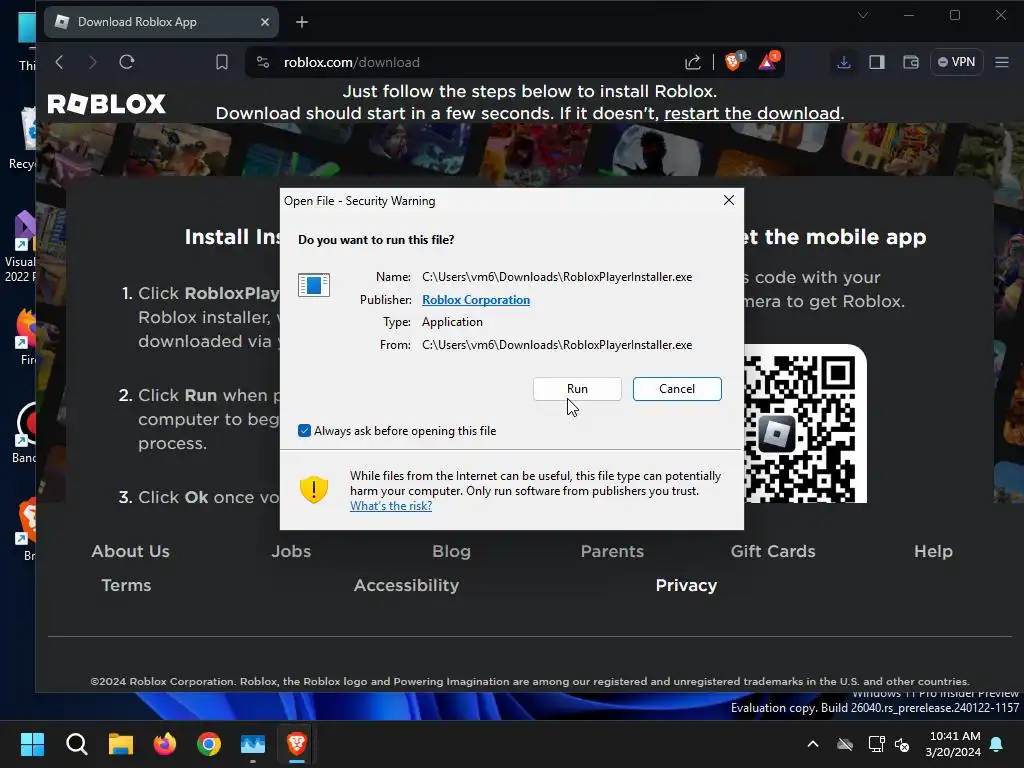Screen dimensions: 1024x768
Task: Click the restart the download link
Action: [x=752, y=113]
